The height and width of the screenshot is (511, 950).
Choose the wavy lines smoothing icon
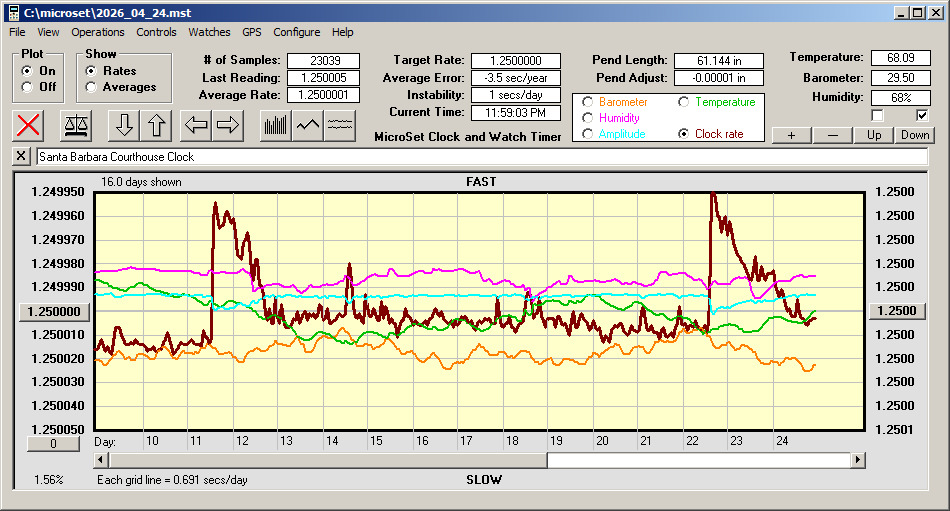click(x=340, y=125)
